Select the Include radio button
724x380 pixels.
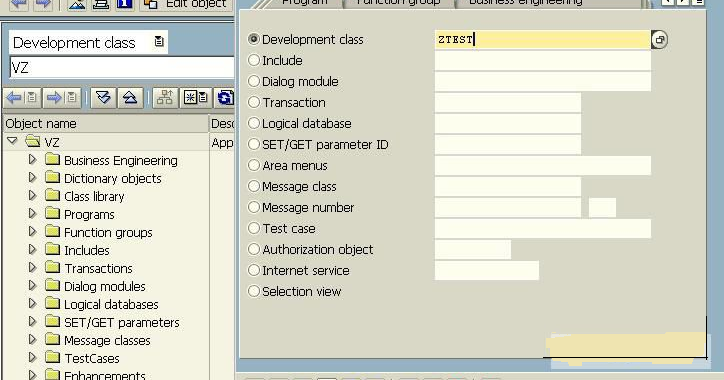click(254, 60)
